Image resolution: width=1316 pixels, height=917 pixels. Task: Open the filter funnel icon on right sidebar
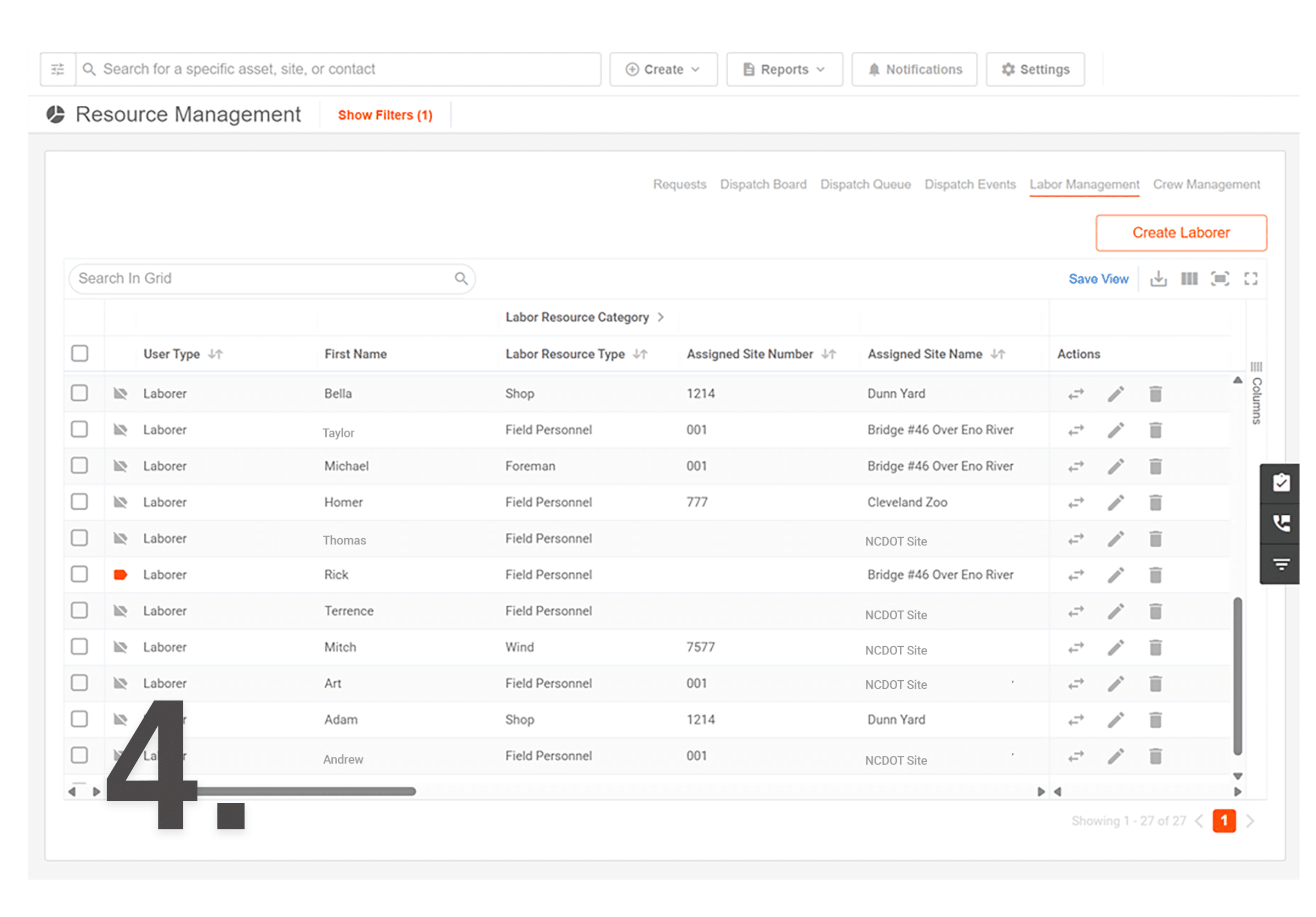click(x=1281, y=563)
